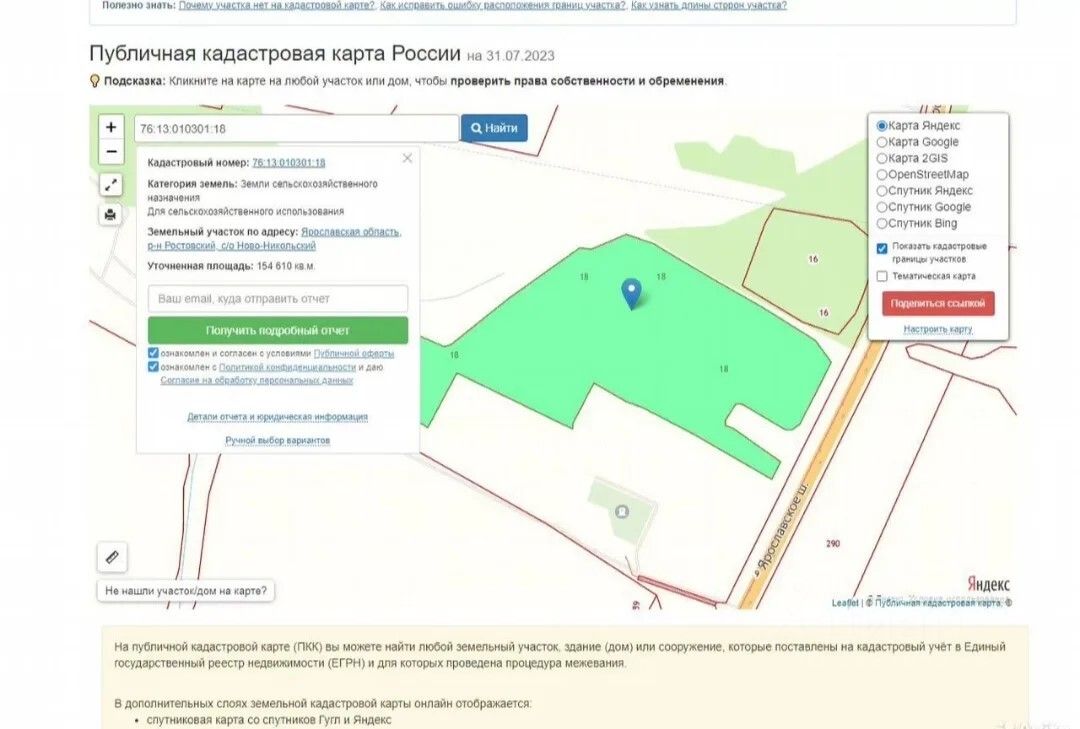This screenshot has width=1080, height=729.
Task: Select Карта Google radio option
Action: (882, 142)
